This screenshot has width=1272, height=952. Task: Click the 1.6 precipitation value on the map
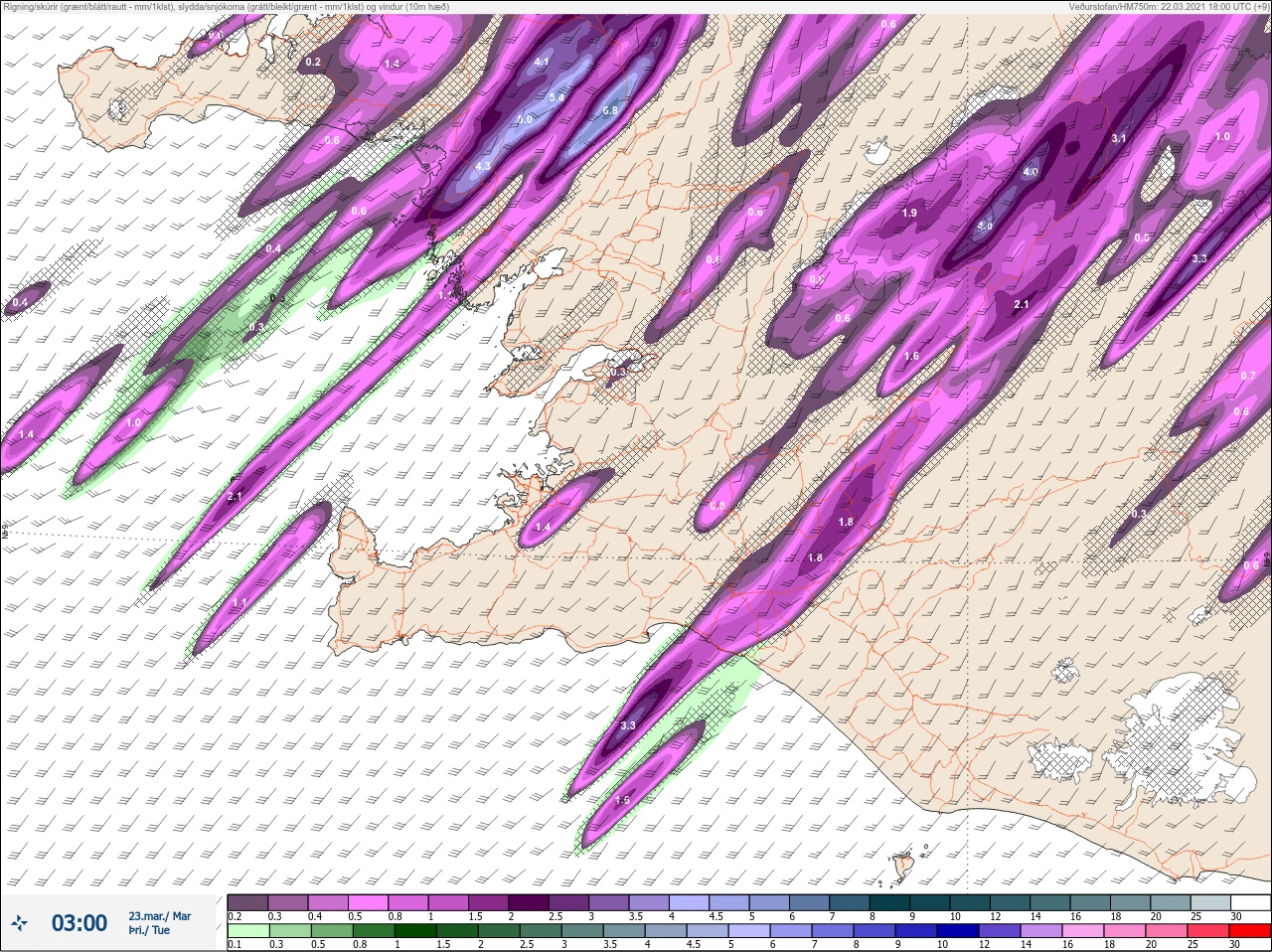tap(911, 356)
